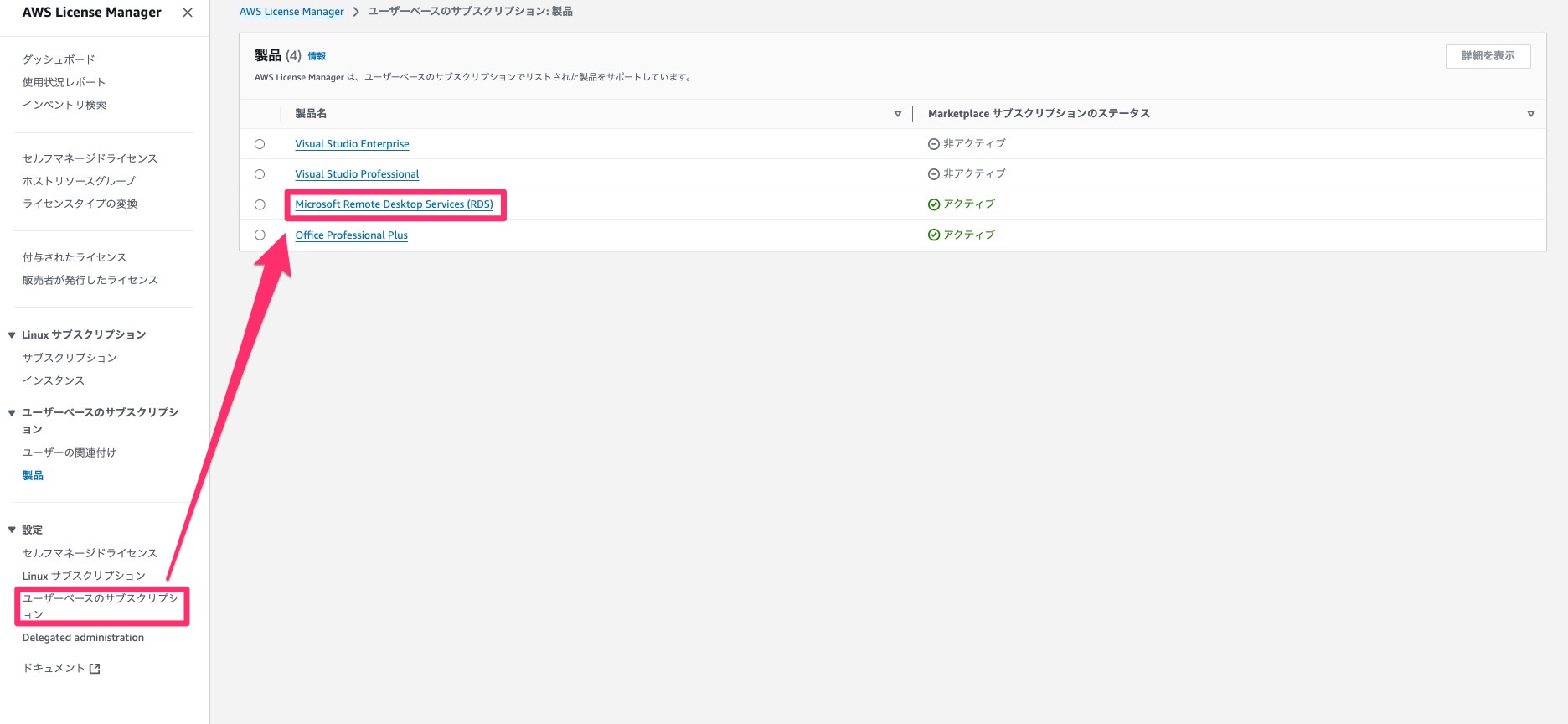Select the Office Professional Plus radio button
This screenshot has height=724, width=1568.
pyautogui.click(x=260, y=235)
